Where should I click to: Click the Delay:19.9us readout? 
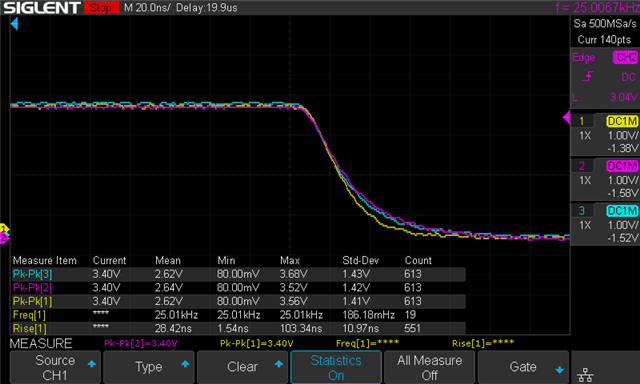point(207,8)
